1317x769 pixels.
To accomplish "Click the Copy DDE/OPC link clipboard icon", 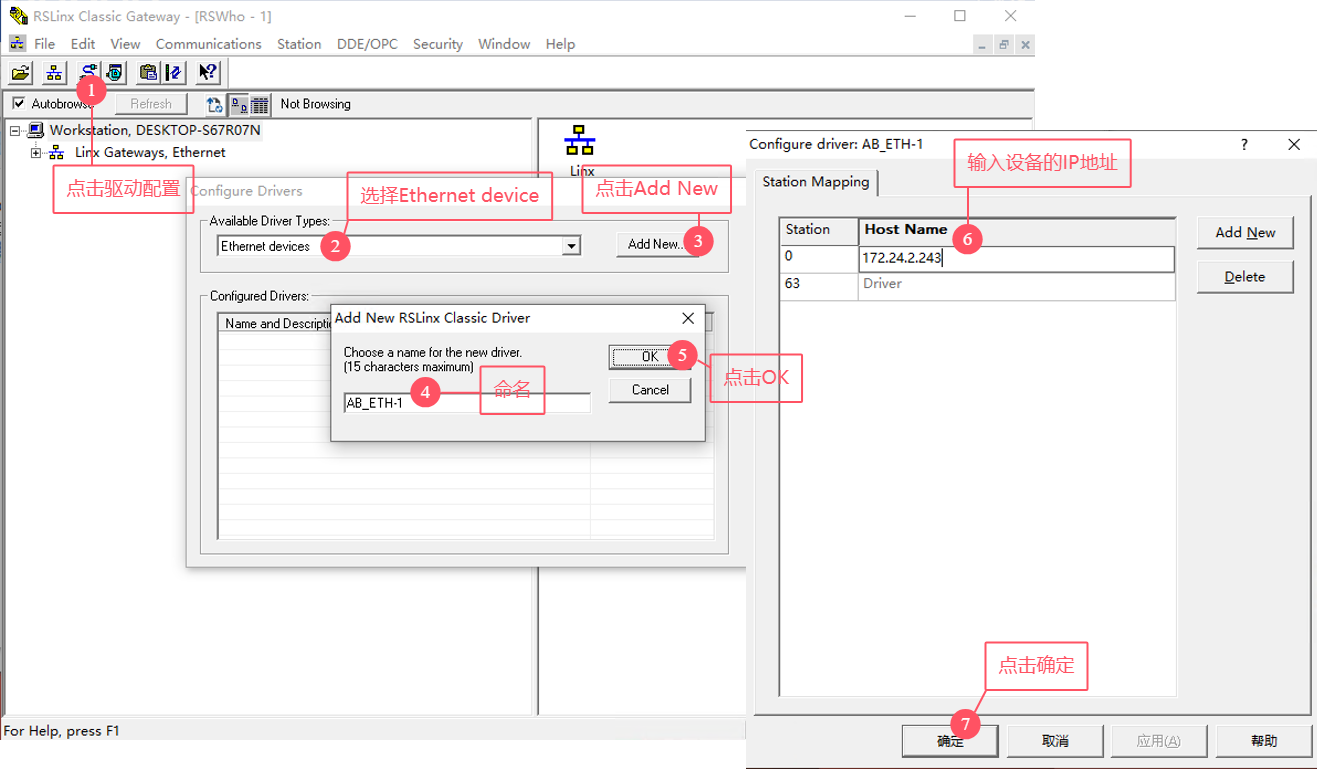I will point(148,72).
